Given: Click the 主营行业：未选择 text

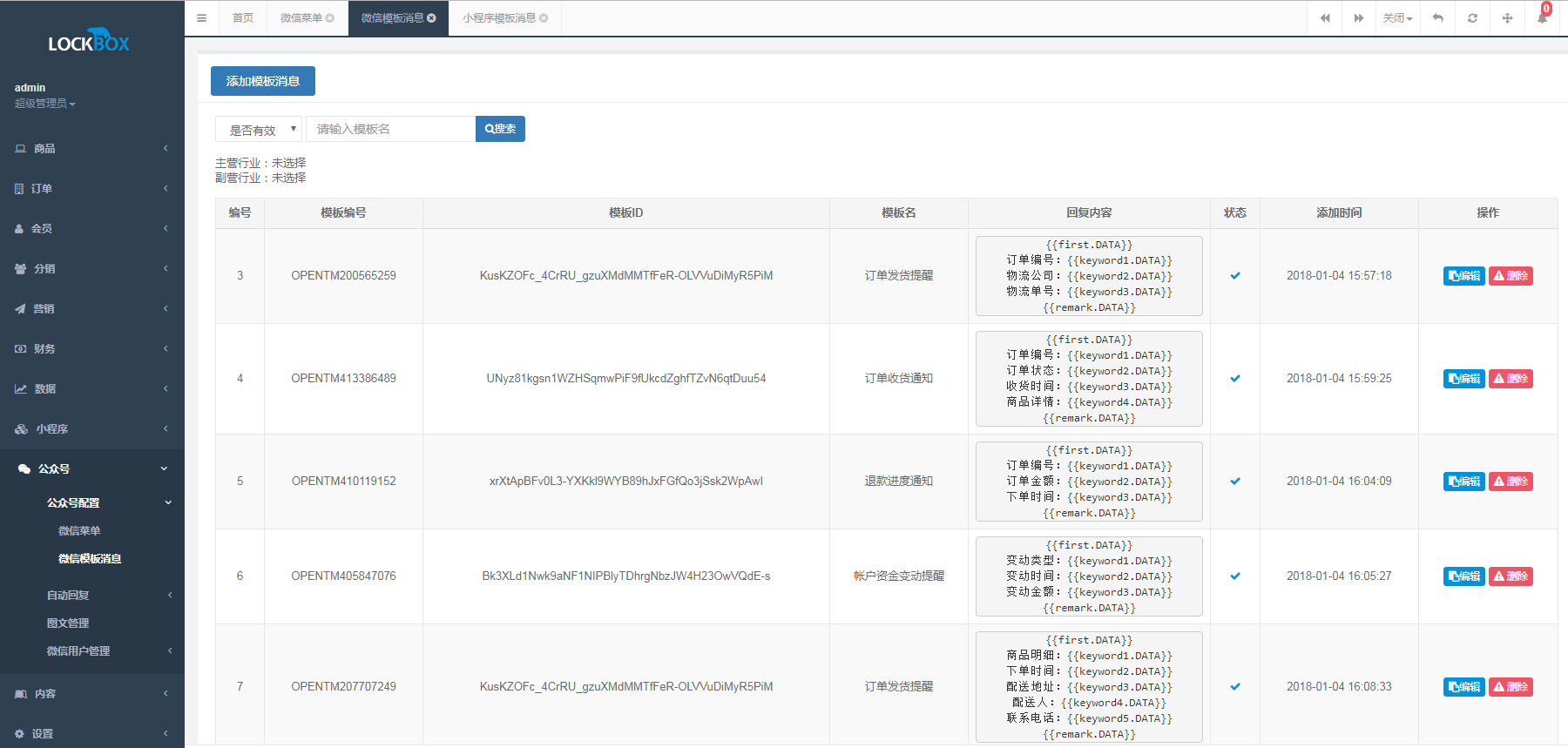Looking at the screenshot, I should pos(260,164).
